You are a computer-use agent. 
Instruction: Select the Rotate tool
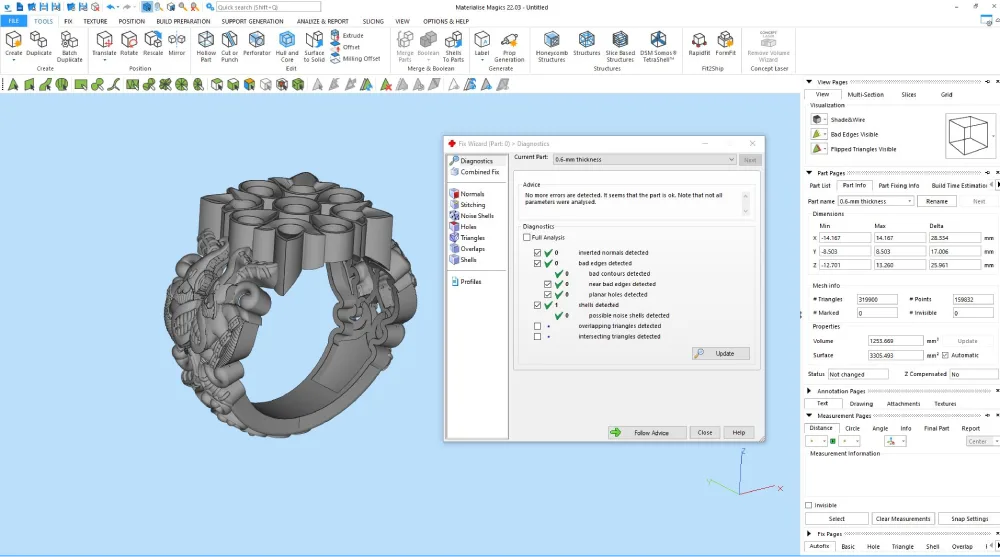pos(129,44)
